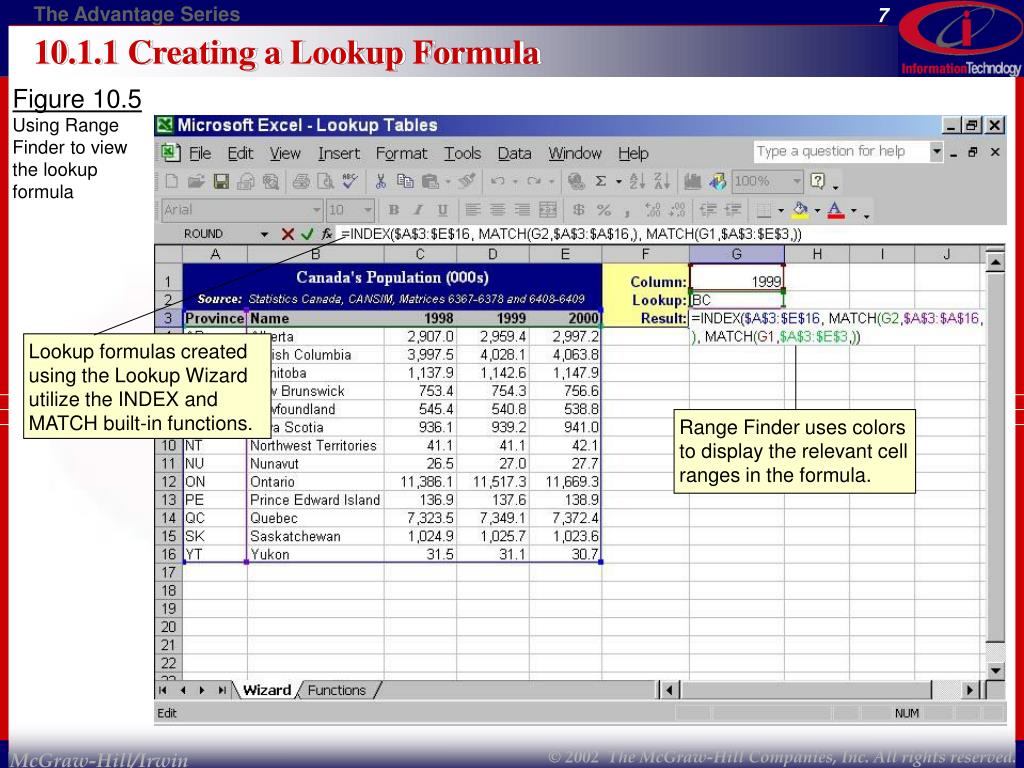Image resolution: width=1024 pixels, height=768 pixels.
Task: Open the AutoSum dropdown arrow
Action: click(x=618, y=182)
